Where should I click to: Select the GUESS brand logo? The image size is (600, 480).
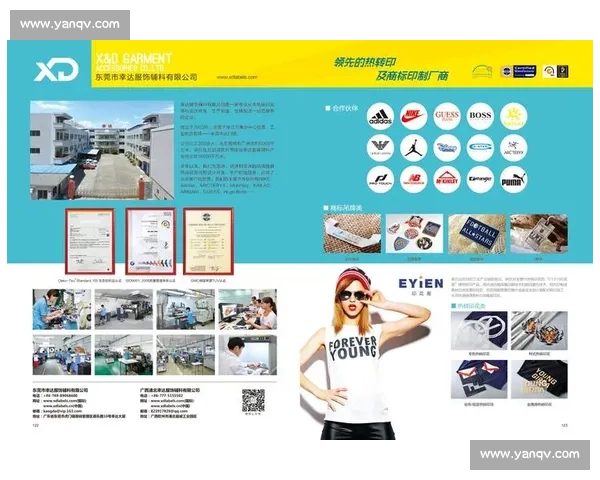(x=446, y=117)
